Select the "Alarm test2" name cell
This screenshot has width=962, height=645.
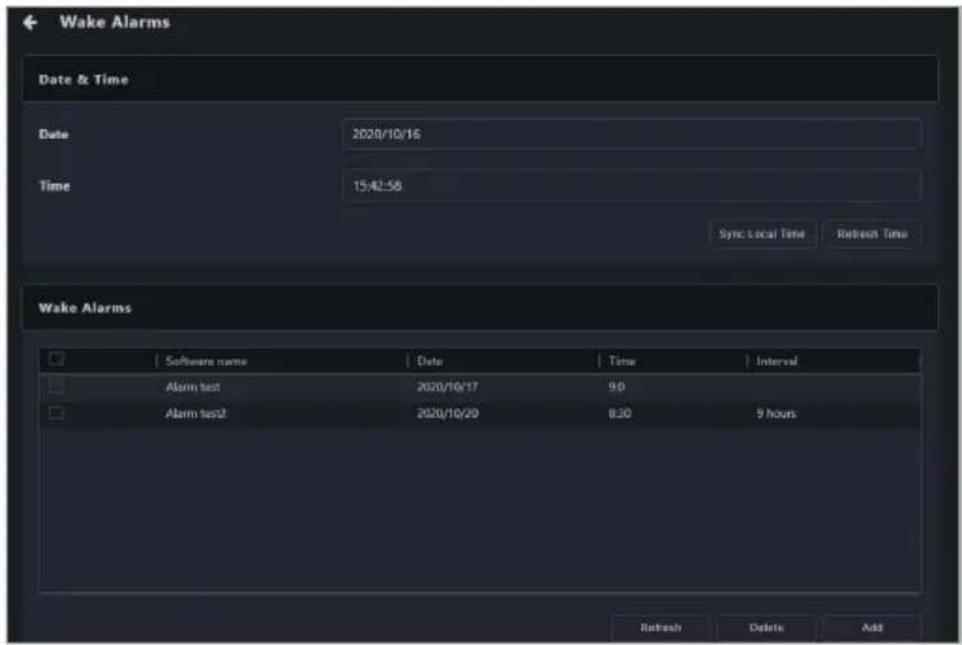point(196,413)
